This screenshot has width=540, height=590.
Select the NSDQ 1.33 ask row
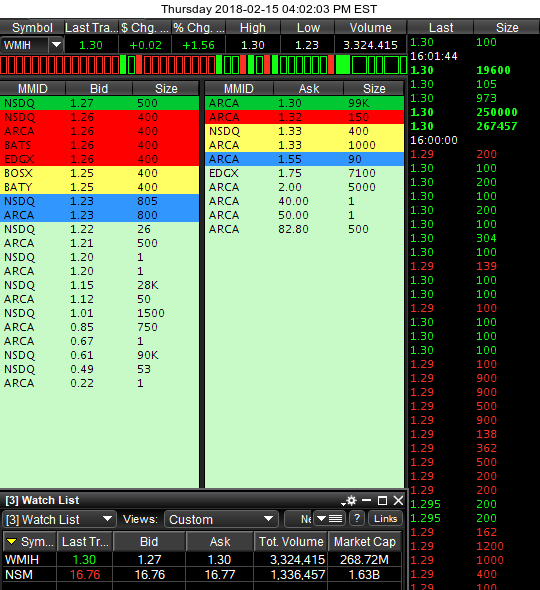[304, 131]
